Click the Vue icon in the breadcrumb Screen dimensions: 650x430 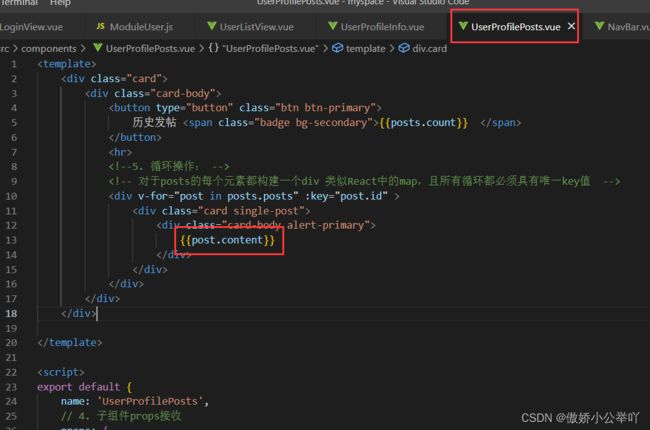(x=98, y=48)
